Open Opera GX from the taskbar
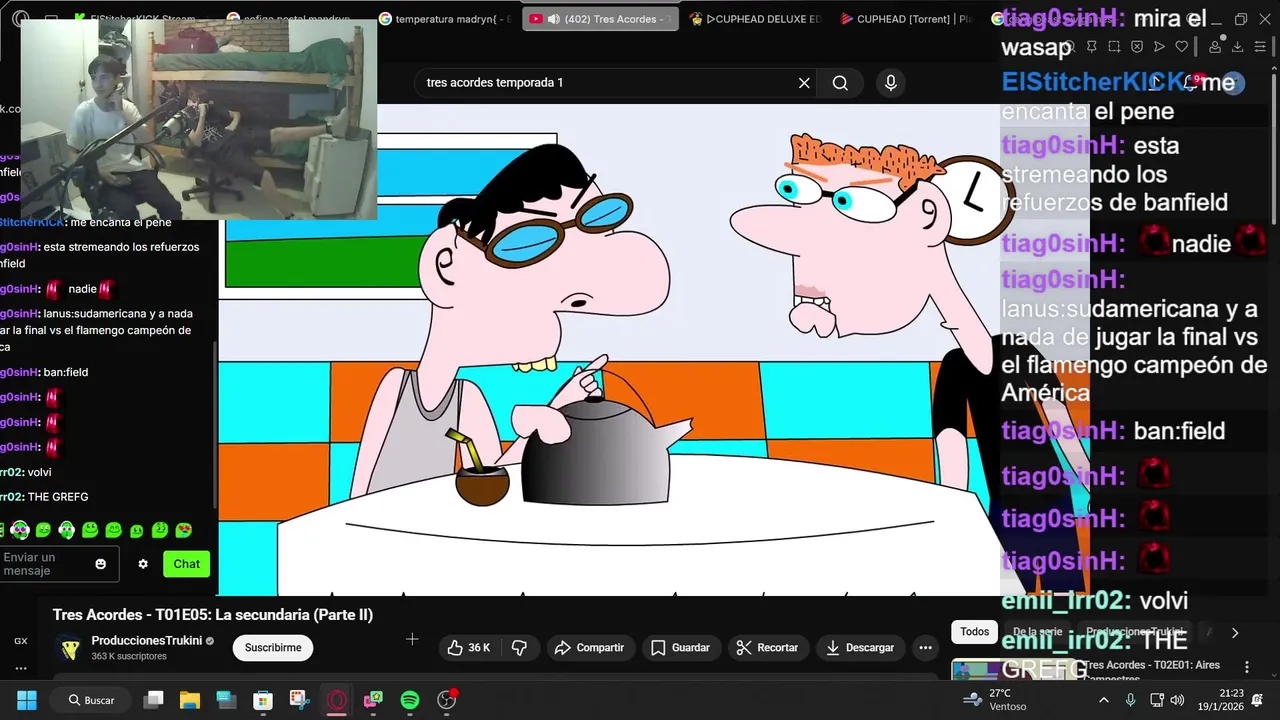The height and width of the screenshot is (720, 1280). point(337,700)
